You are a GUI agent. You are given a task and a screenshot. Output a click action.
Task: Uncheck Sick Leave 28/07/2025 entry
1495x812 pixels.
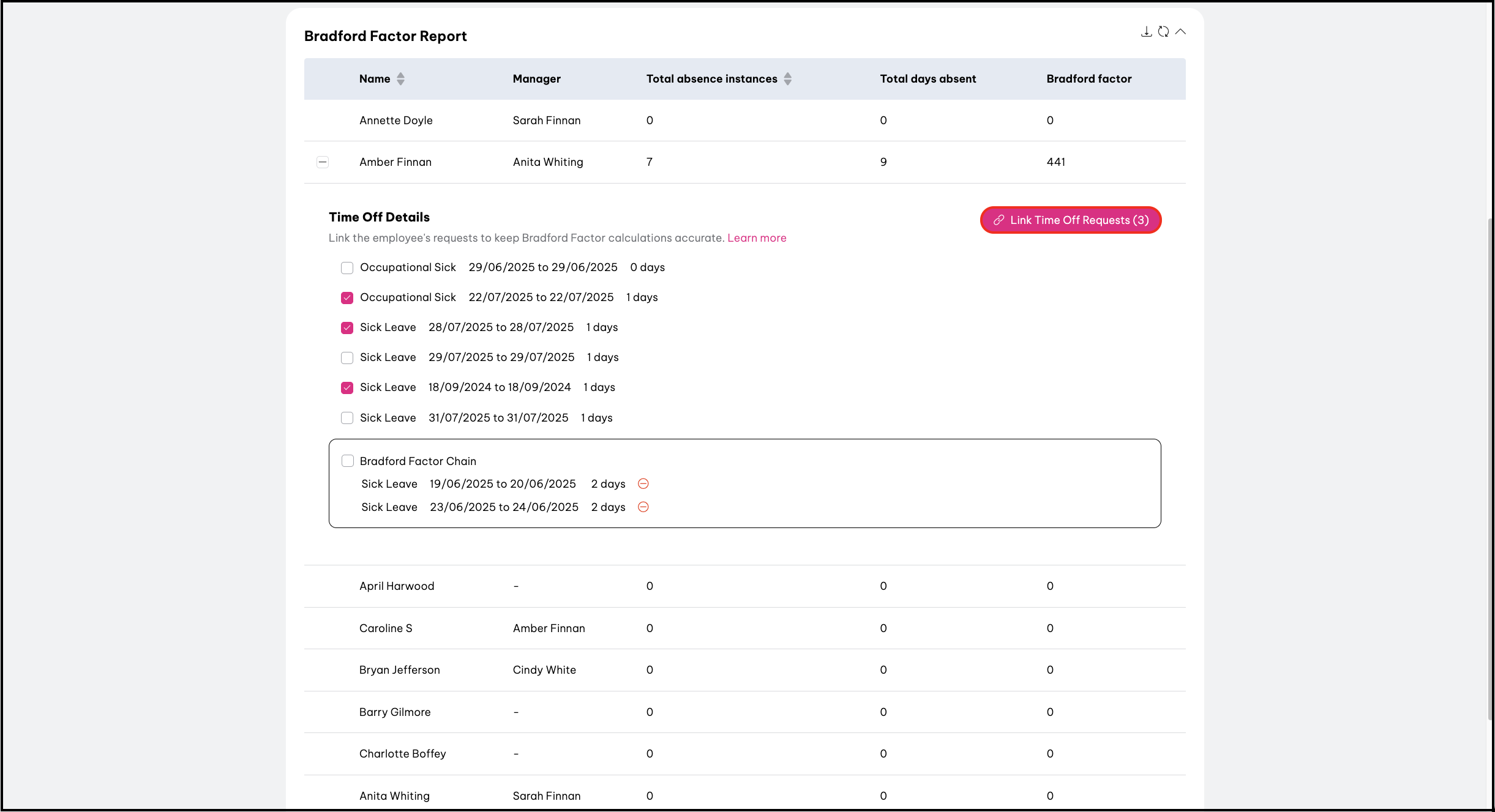tap(347, 328)
